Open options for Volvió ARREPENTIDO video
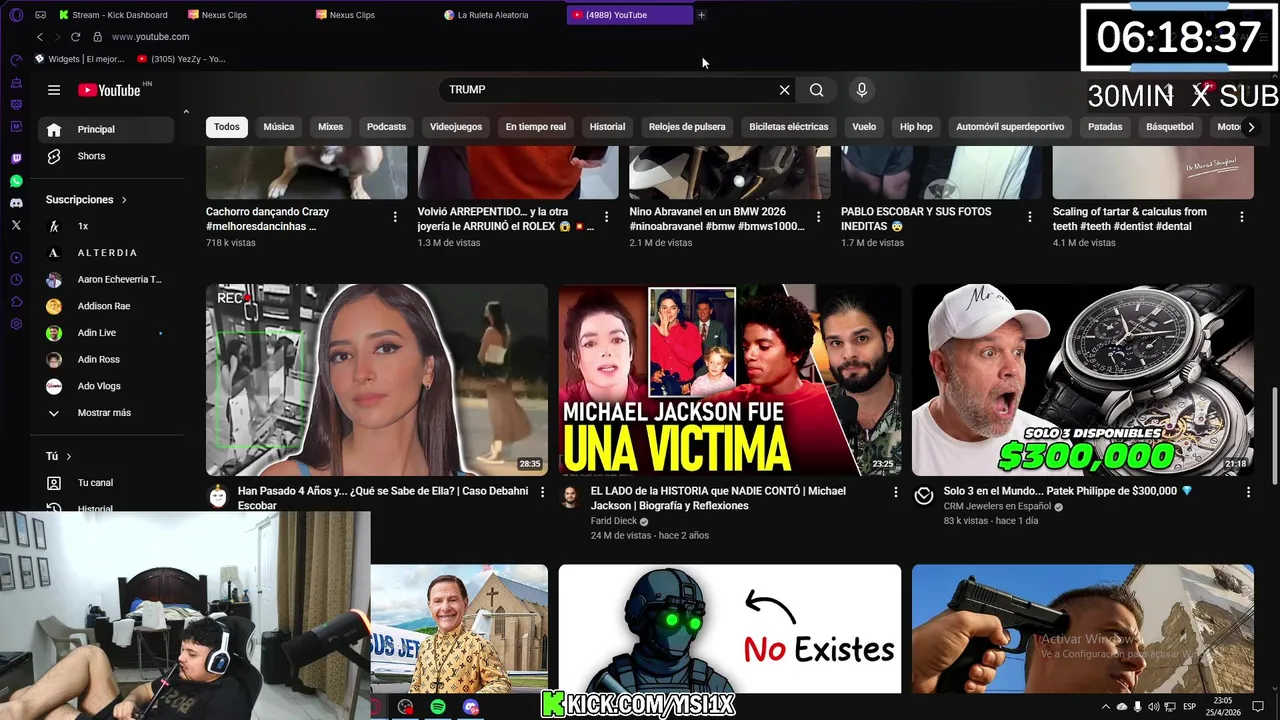The image size is (1280, 720). [x=606, y=217]
